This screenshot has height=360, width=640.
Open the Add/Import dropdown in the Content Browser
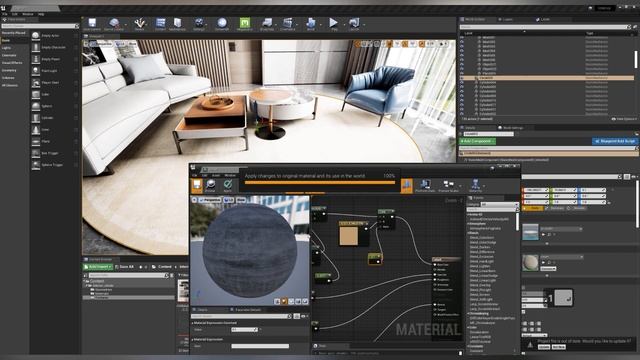(98, 267)
